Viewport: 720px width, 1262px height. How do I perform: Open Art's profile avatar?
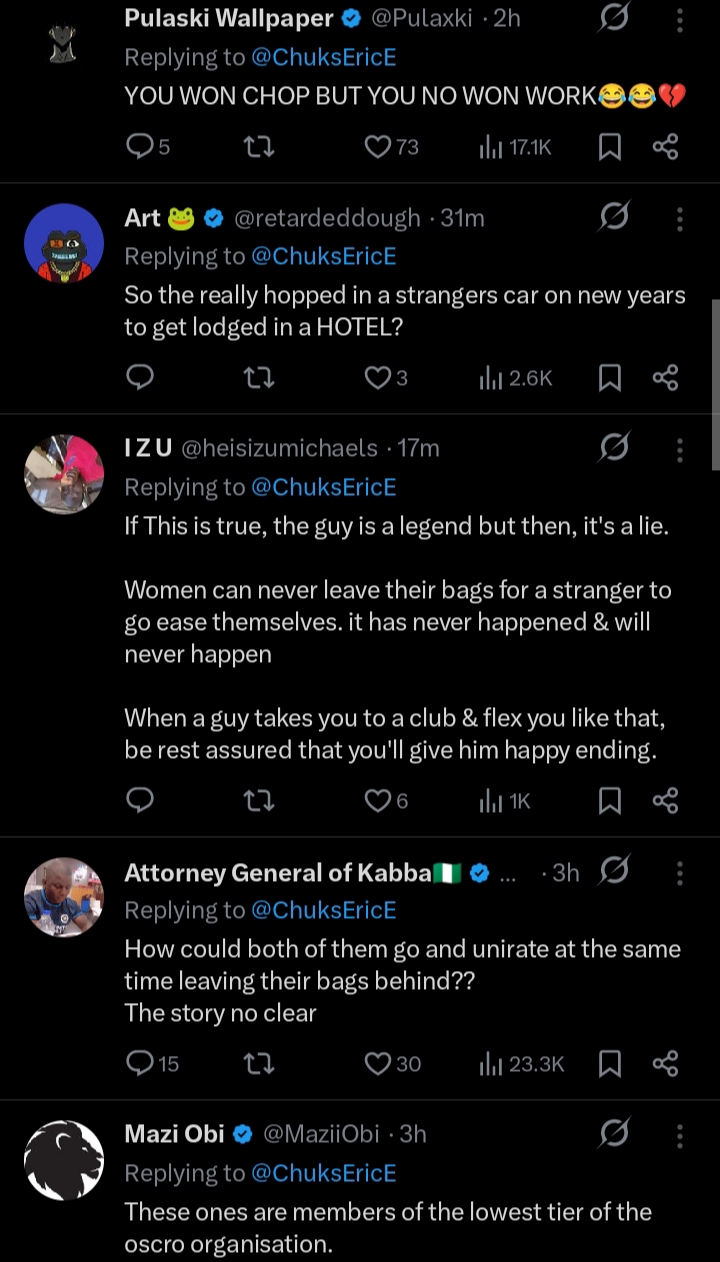coord(64,244)
